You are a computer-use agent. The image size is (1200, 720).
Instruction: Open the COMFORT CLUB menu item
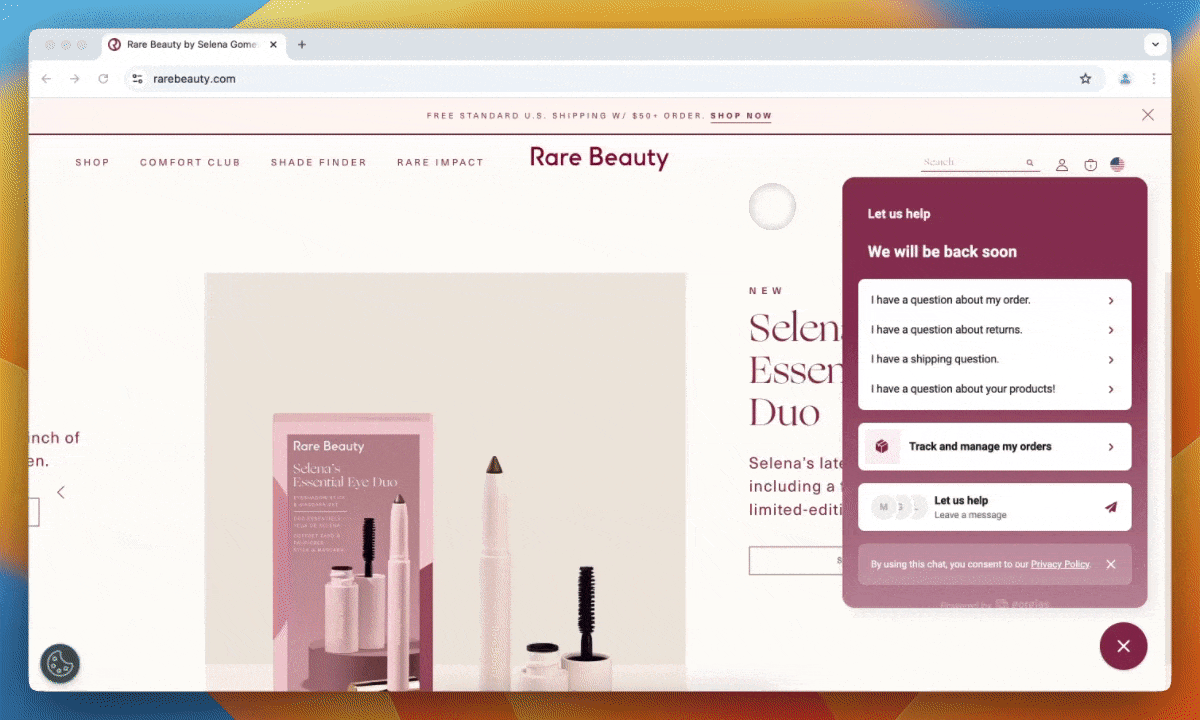click(190, 162)
